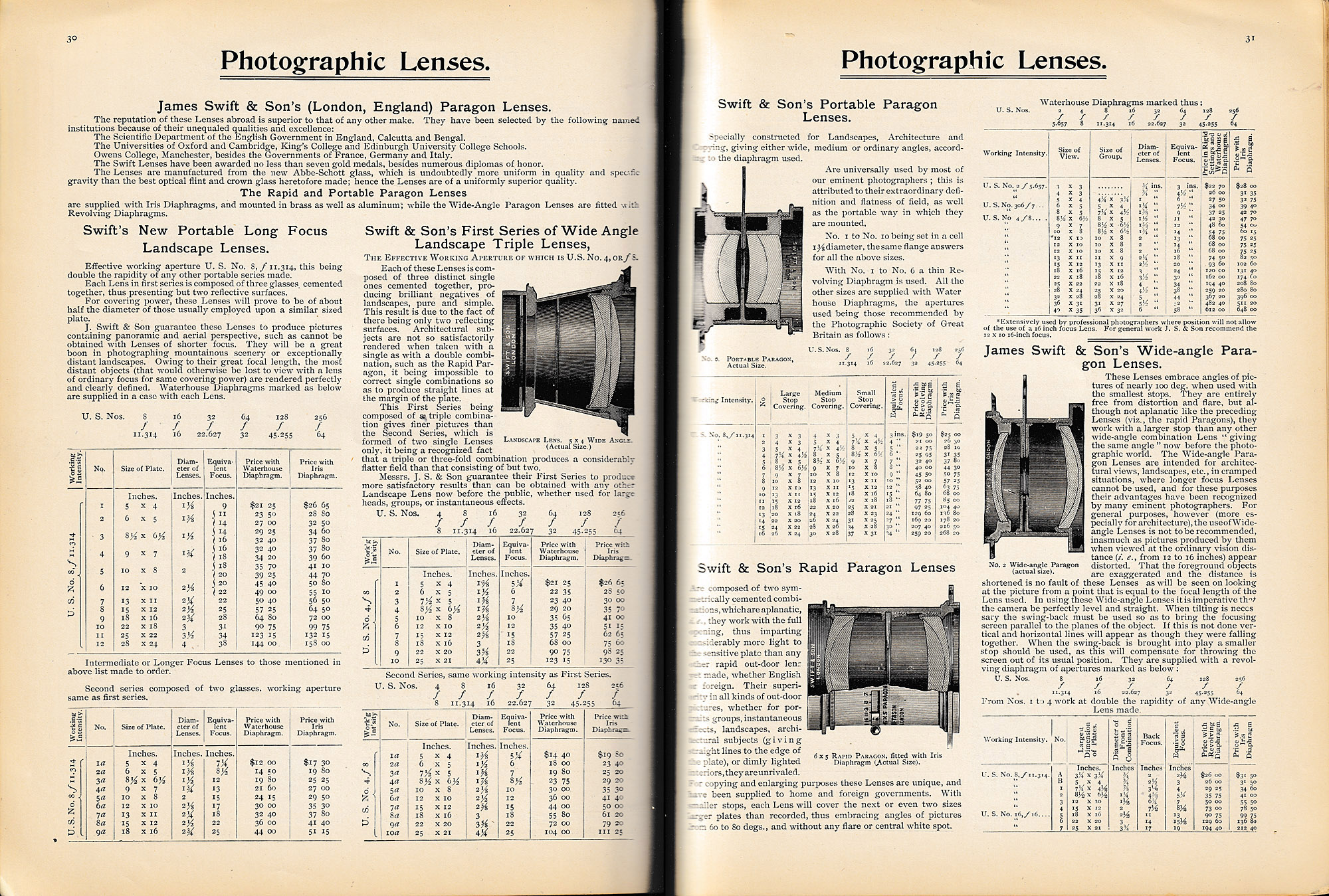Click heading 'James Swift & Son's Wide-angle Paragon Lenses'
Screen dimensions: 1329x896
tap(1121, 357)
